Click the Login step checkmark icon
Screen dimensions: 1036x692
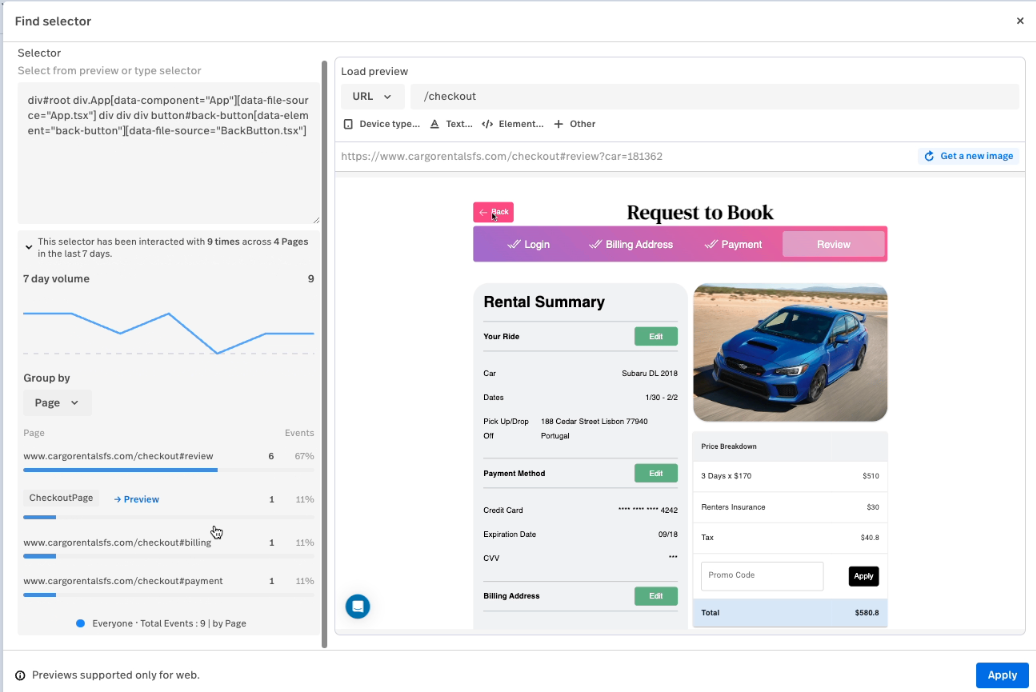click(514, 243)
